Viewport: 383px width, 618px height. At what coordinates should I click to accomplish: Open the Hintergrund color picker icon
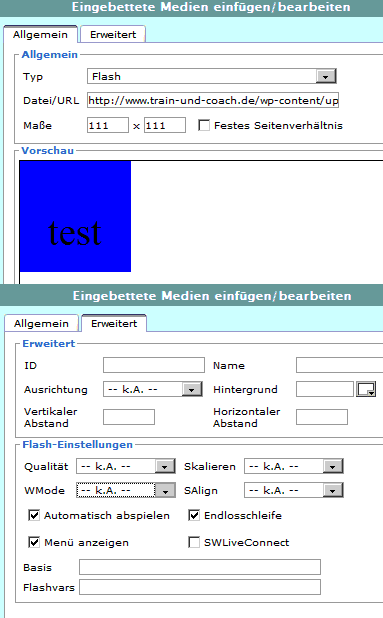point(366,389)
